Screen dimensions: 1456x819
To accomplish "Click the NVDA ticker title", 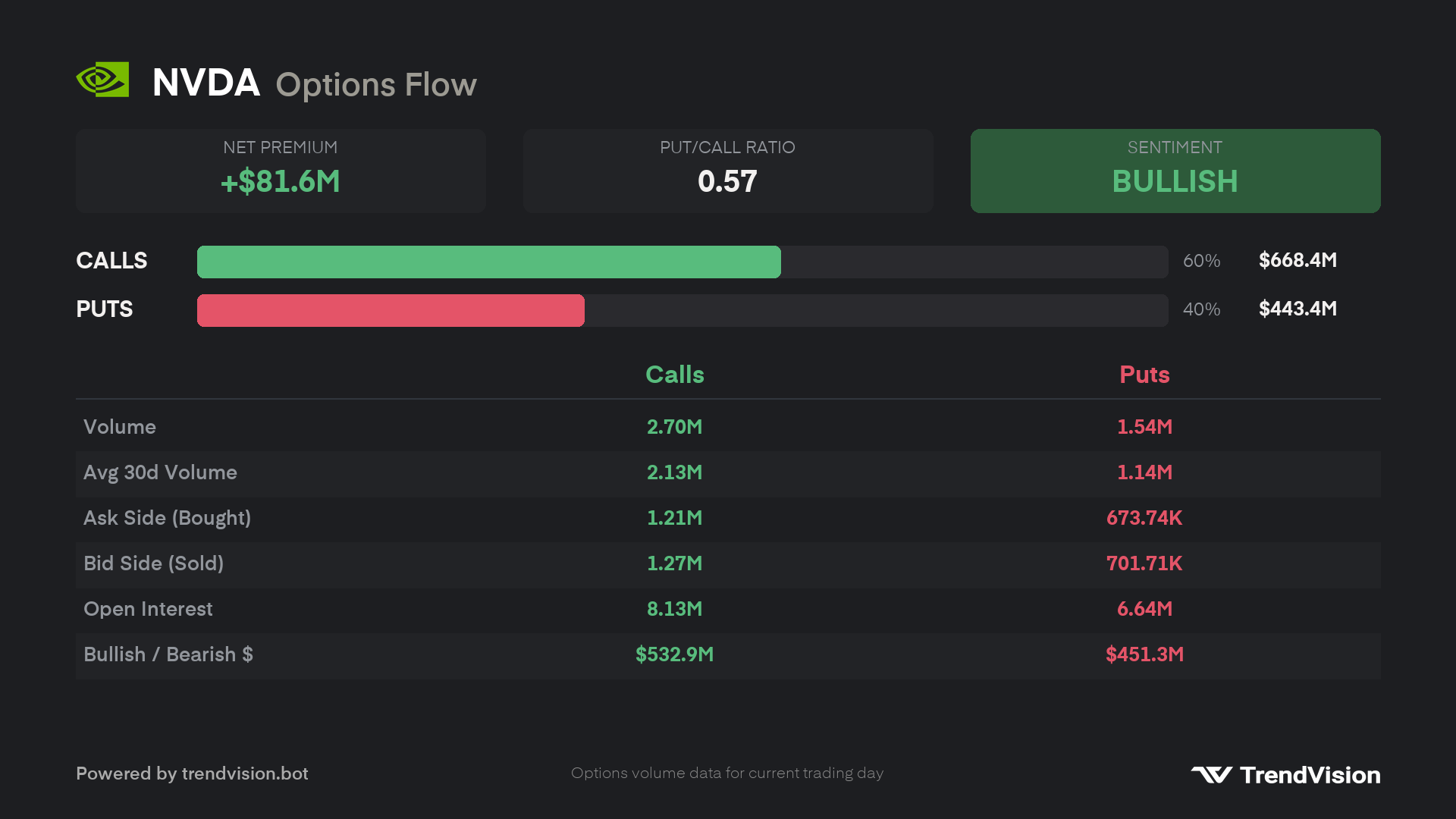I will (206, 82).
